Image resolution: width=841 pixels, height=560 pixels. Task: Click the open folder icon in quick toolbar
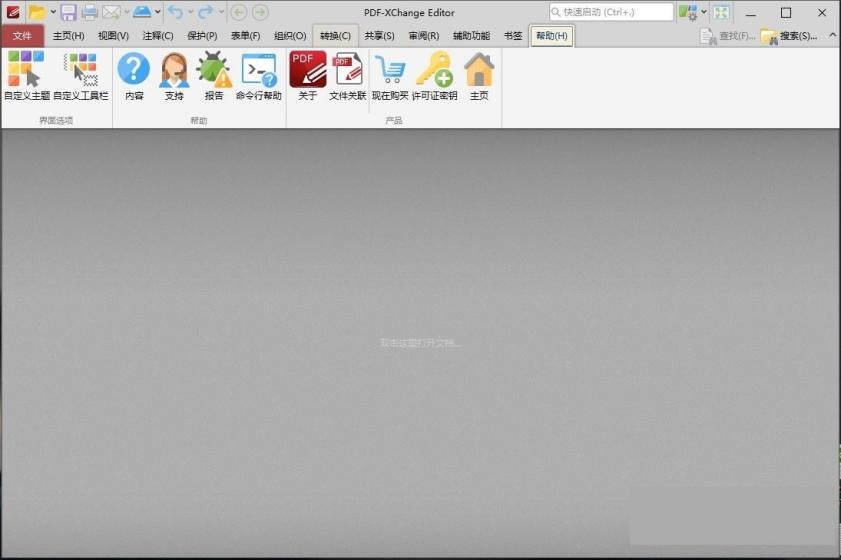tap(36, 12)
